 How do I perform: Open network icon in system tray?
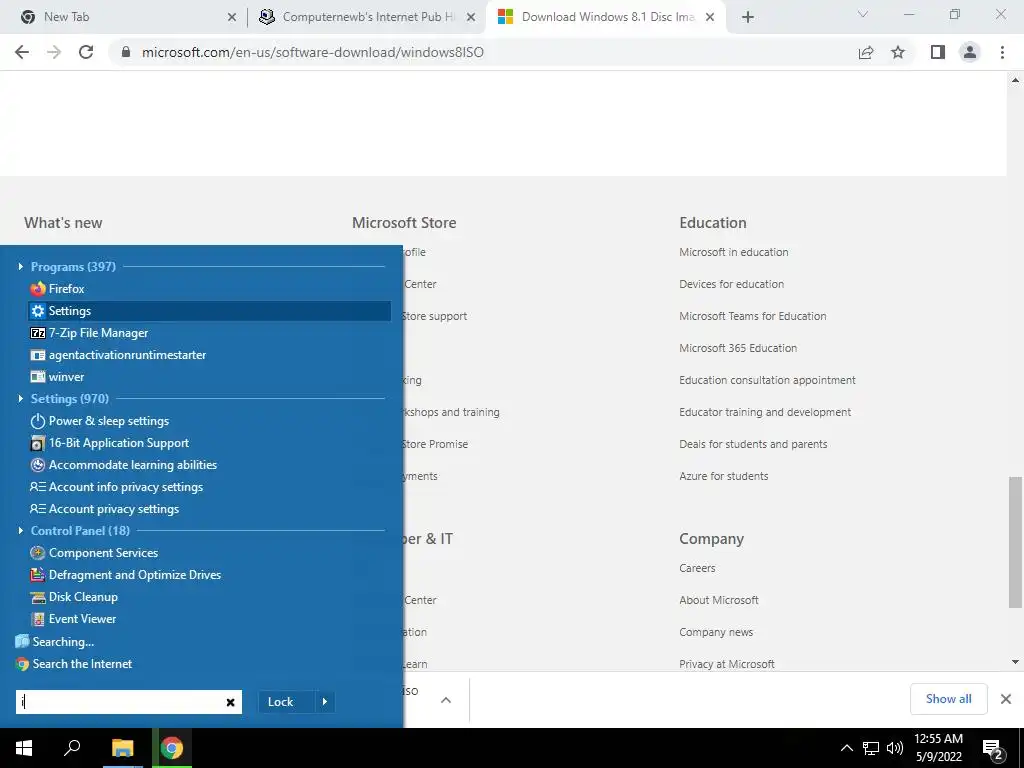tap(871, 748)
